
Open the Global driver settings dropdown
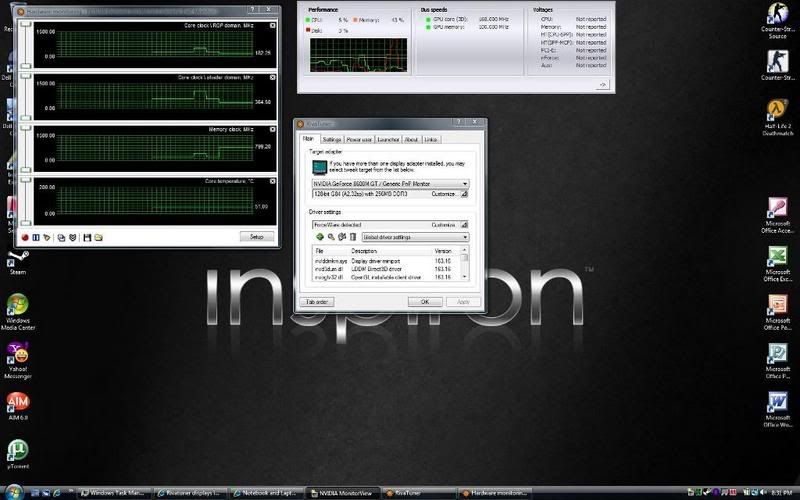tap(415, 237)
